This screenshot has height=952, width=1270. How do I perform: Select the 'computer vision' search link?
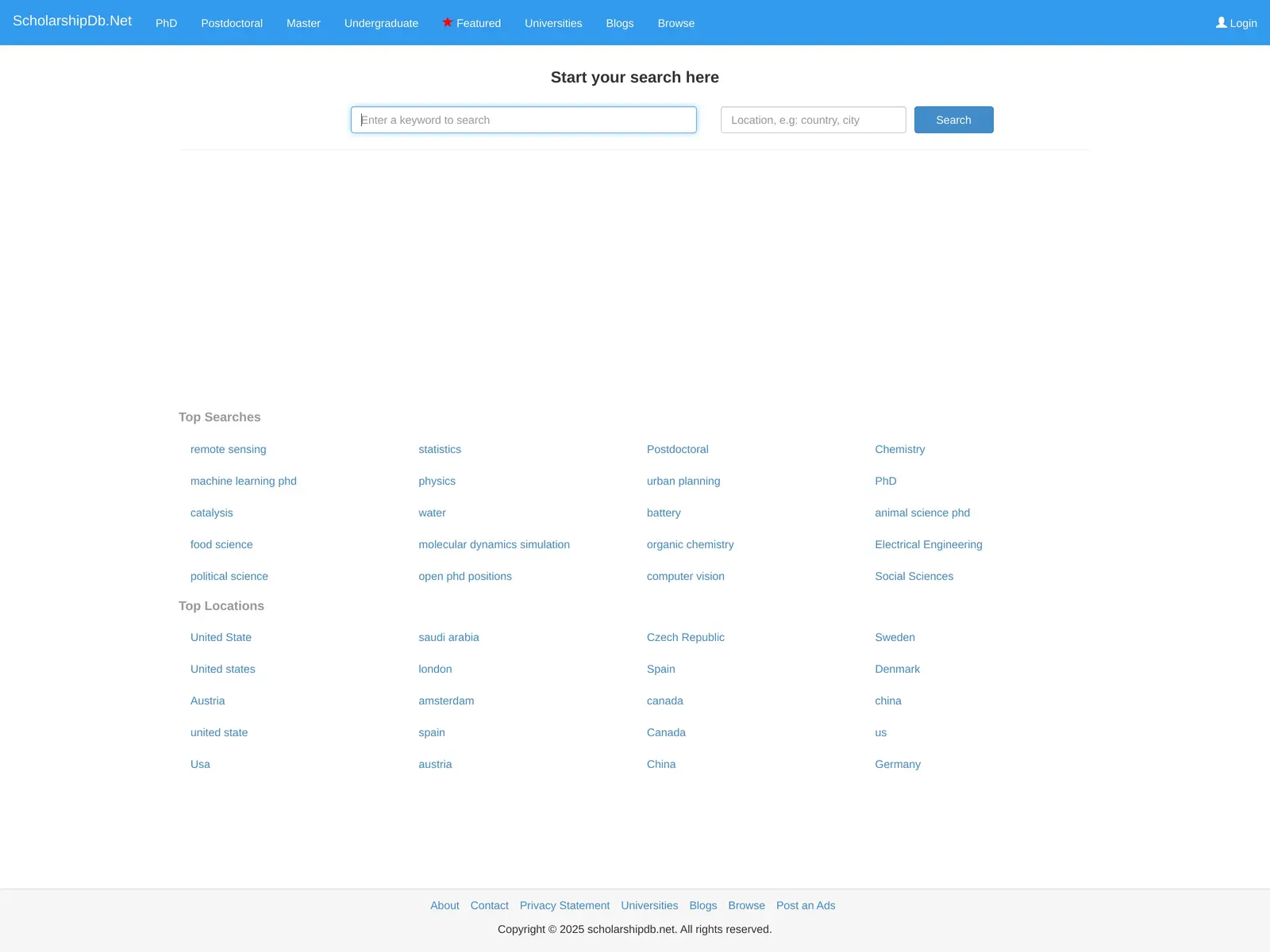coord(686,576)
